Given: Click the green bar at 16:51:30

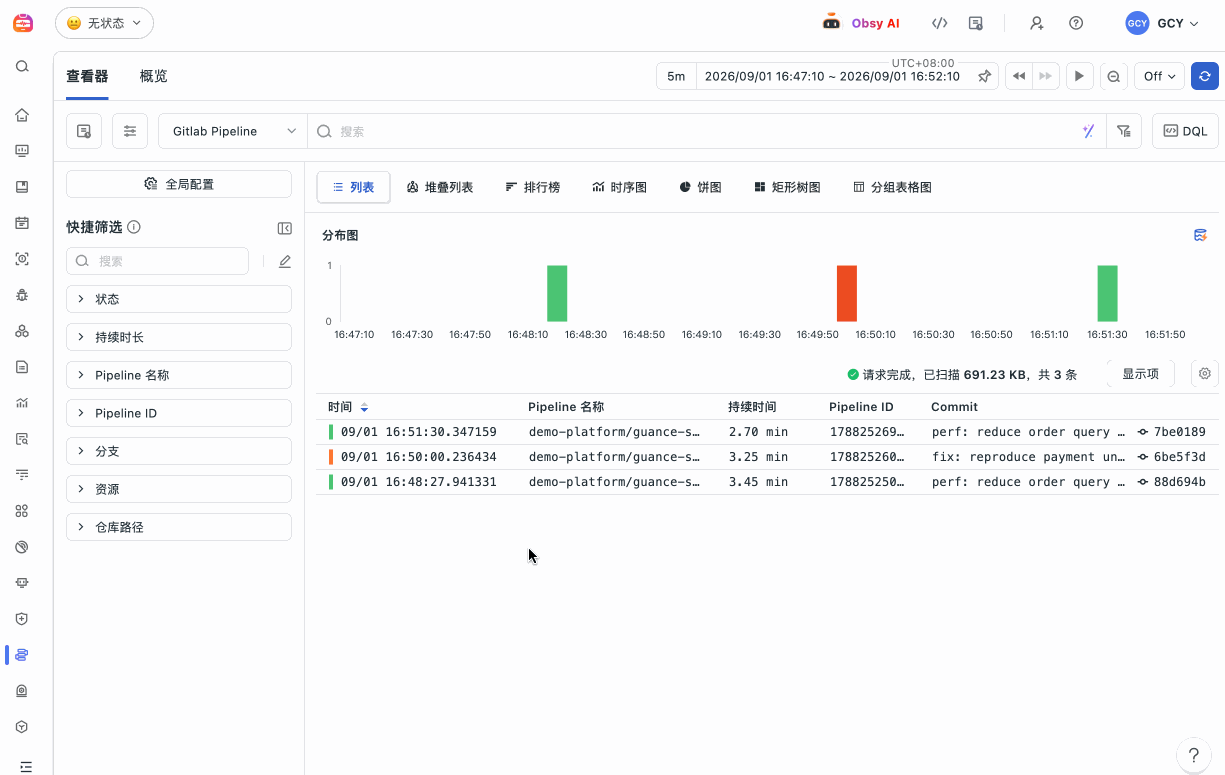Looking at the screenshot, I should pyautogui.click(x=1107, y=293).
